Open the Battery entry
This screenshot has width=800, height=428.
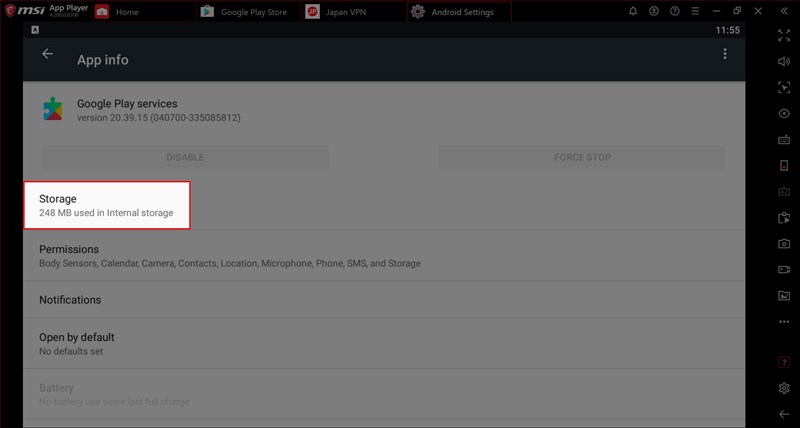coord(384,394)
